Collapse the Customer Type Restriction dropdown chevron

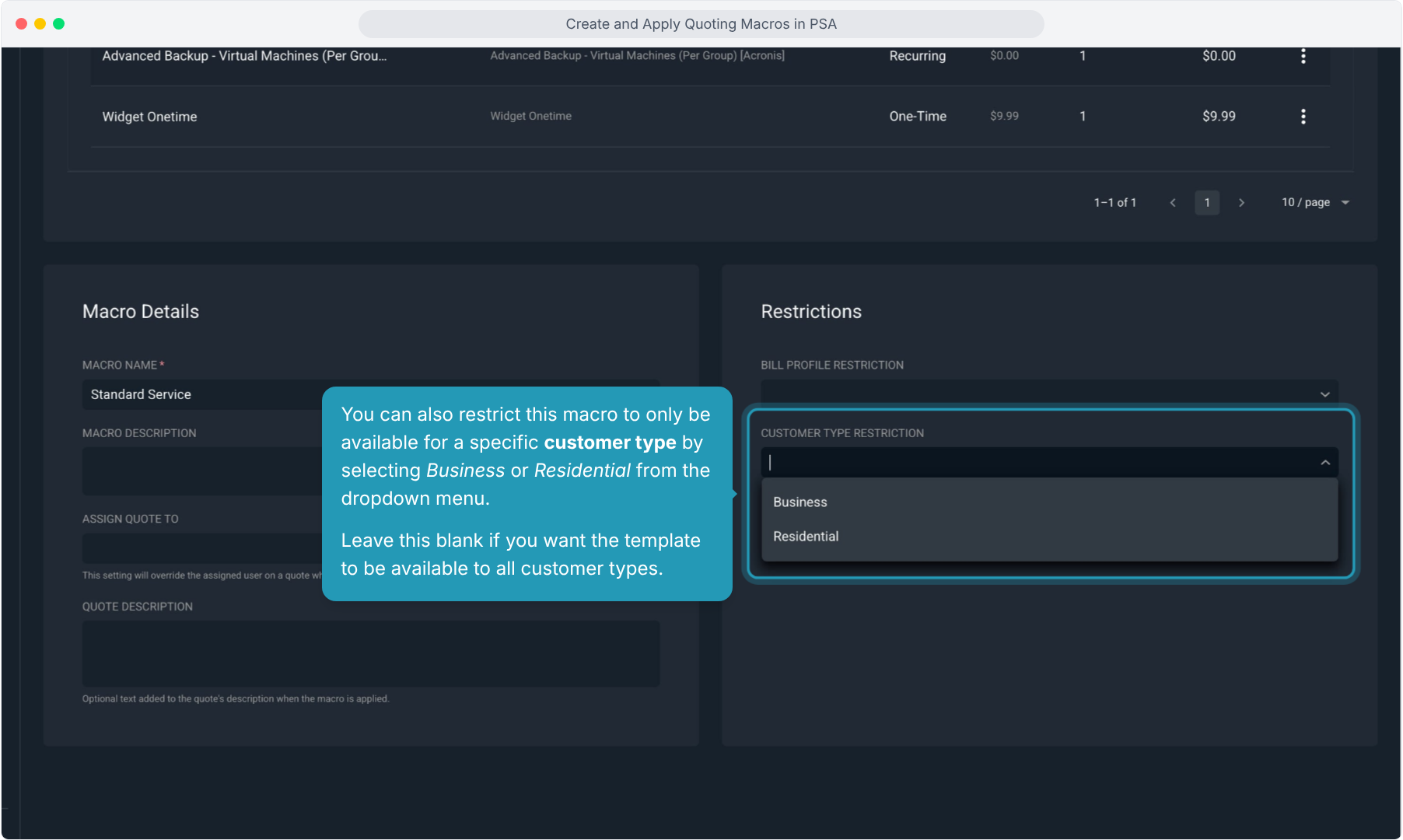point(1325,463)
